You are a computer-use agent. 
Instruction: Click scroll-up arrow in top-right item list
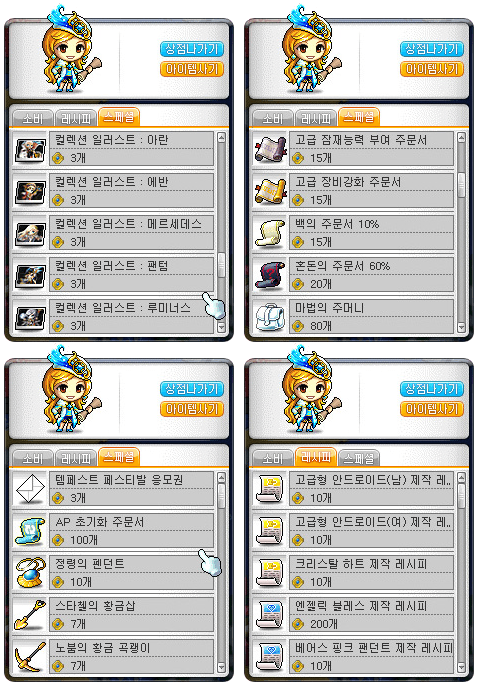coord(461,138)
